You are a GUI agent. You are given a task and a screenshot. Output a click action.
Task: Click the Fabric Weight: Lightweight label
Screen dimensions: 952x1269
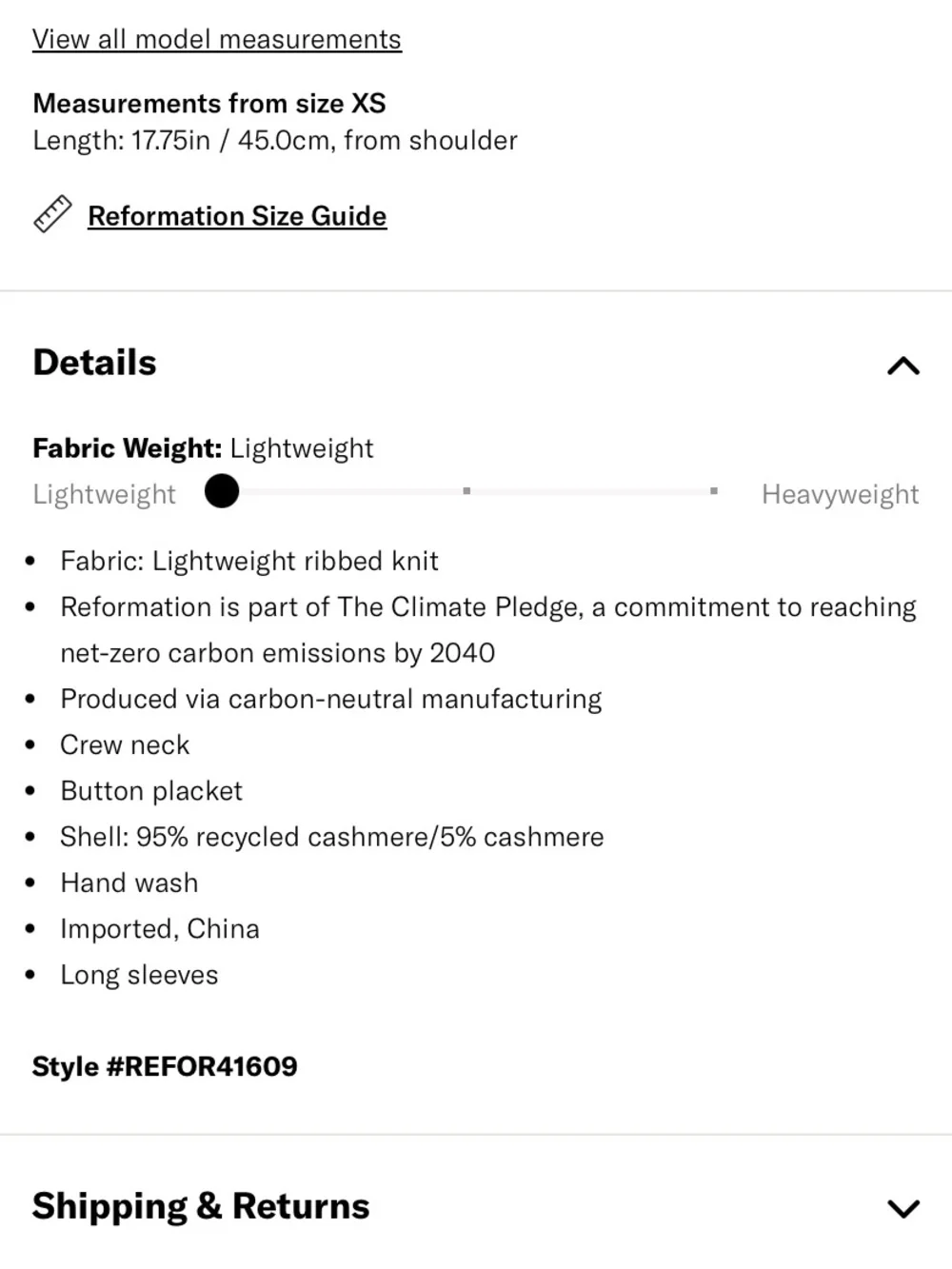203,448
